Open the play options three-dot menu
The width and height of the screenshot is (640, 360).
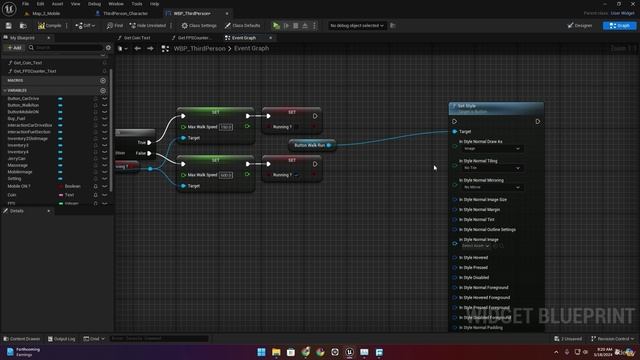(x=314, y=26)
